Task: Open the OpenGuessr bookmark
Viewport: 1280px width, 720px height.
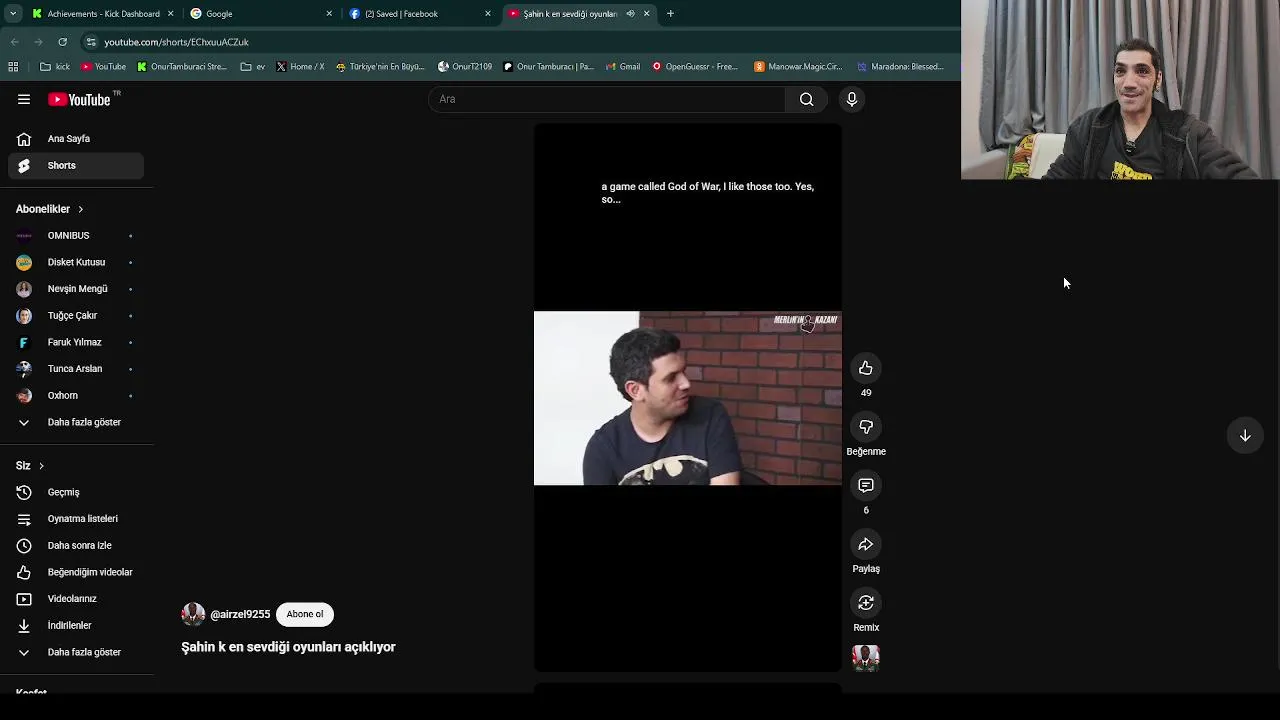Action: tap(695, 67)
